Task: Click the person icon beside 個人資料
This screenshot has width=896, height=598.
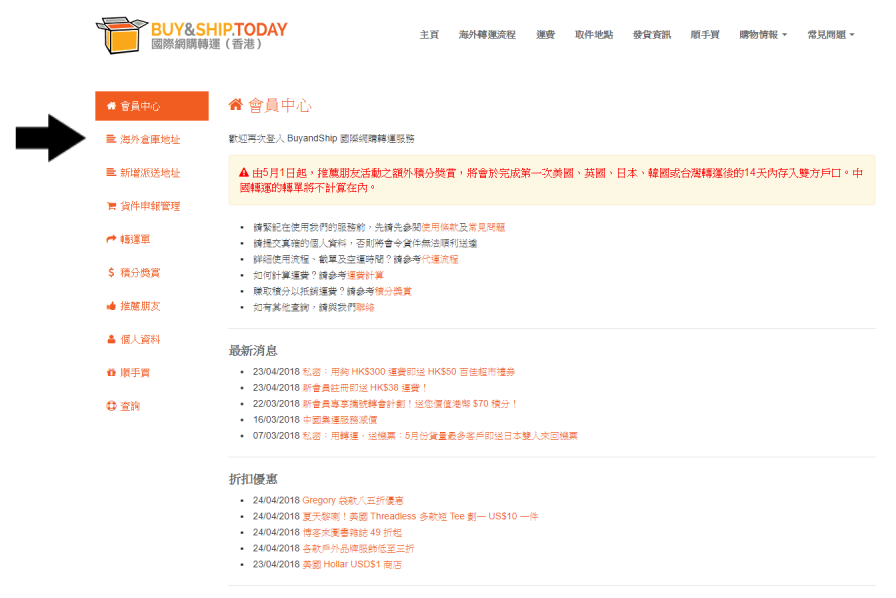Action: click(x=111, y=339)
